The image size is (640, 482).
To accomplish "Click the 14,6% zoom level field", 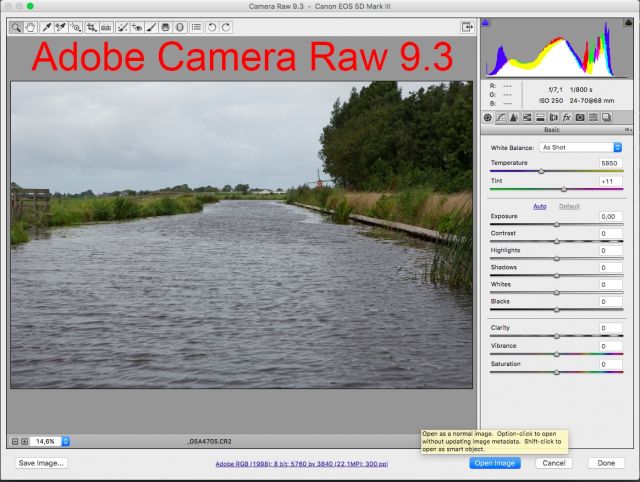I will (x=46, y=441).
